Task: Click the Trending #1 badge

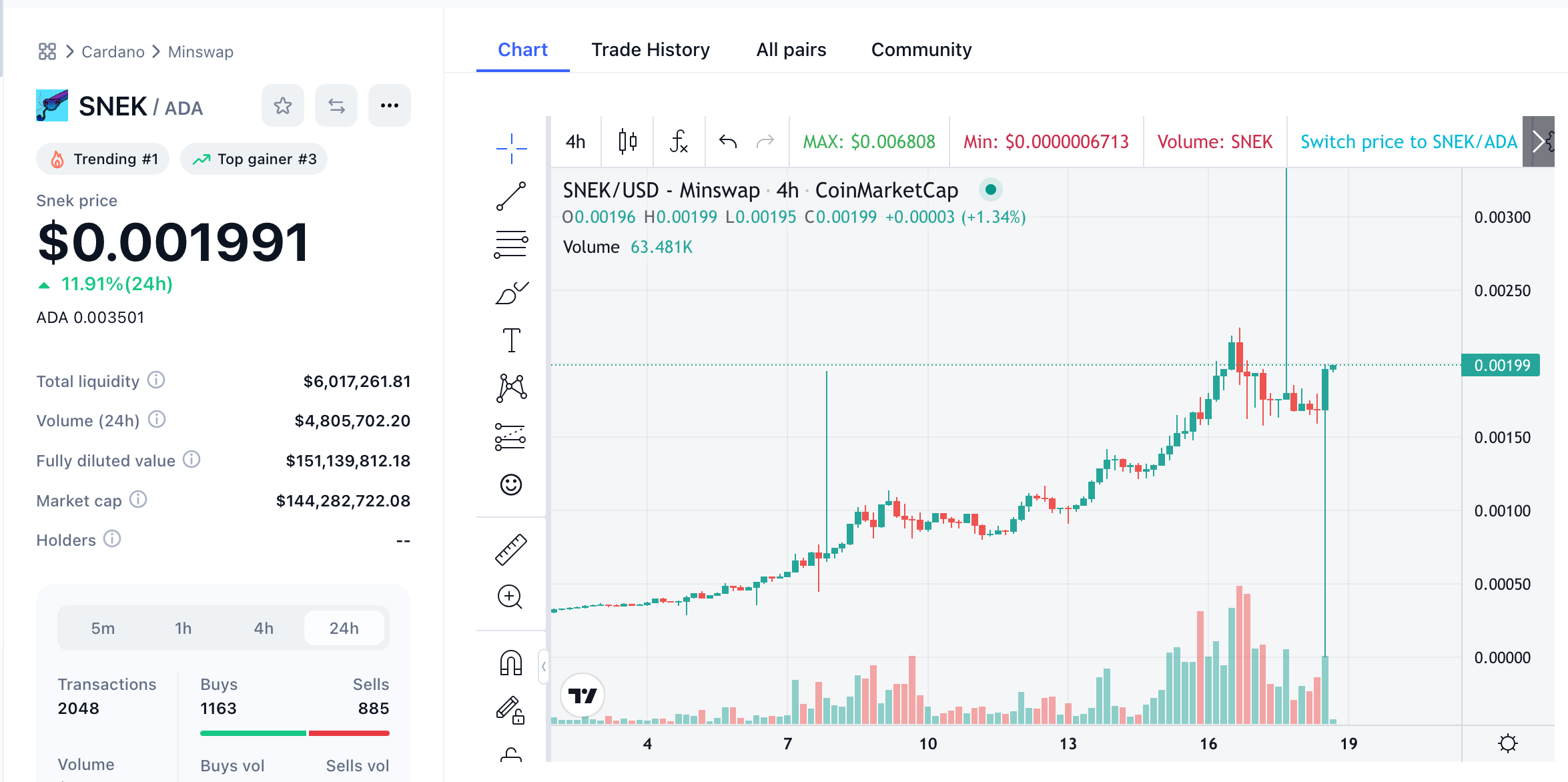Action: 103,159
